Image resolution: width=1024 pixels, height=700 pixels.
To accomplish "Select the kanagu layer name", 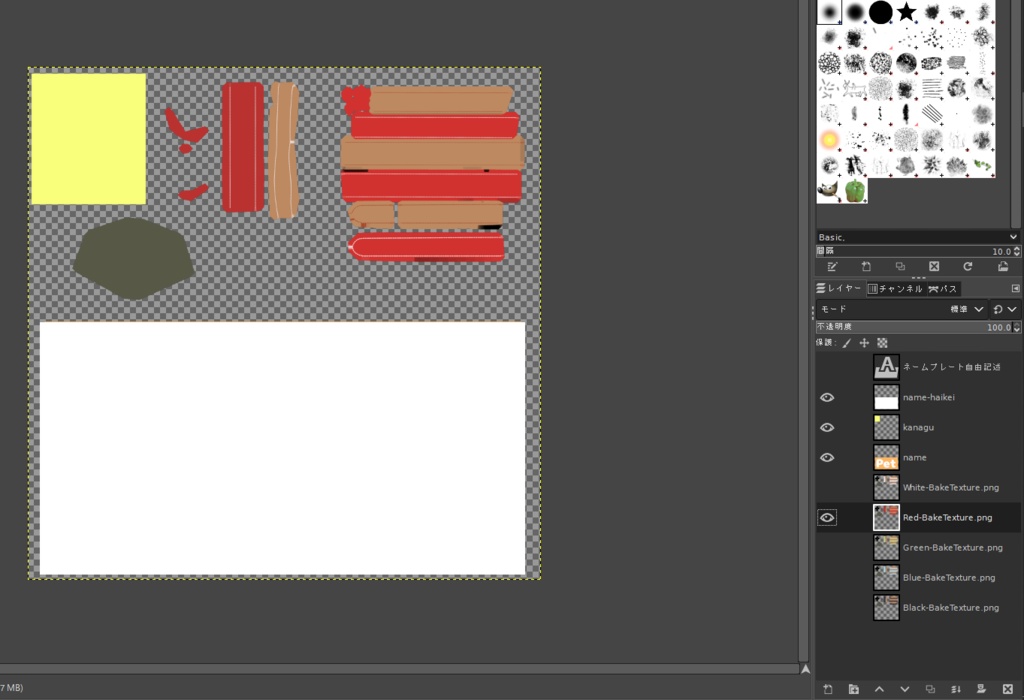I will tap(918, 427).
